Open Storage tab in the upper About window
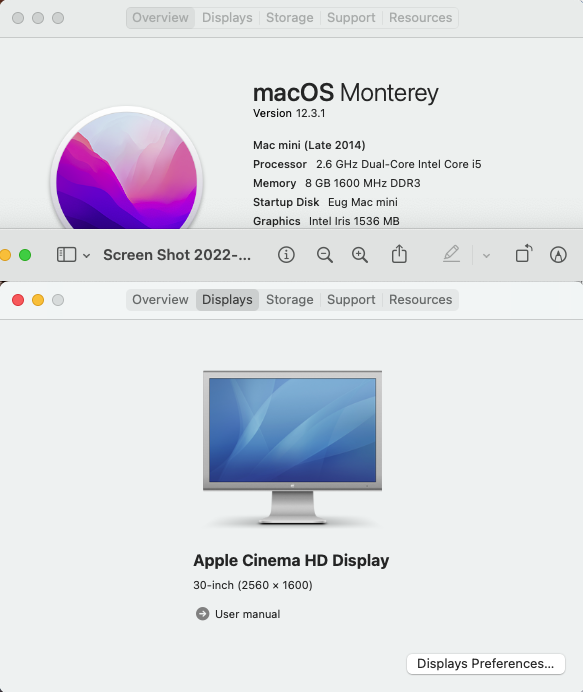Image resolution: width=583 pixels, height=692 pixels. (x=290, y=18)
